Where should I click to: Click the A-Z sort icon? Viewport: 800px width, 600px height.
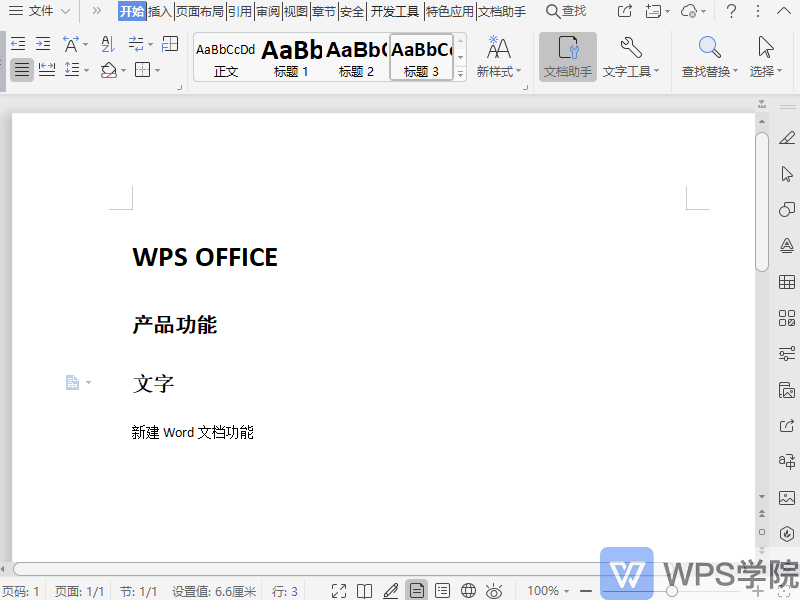[x=108, y=44]
